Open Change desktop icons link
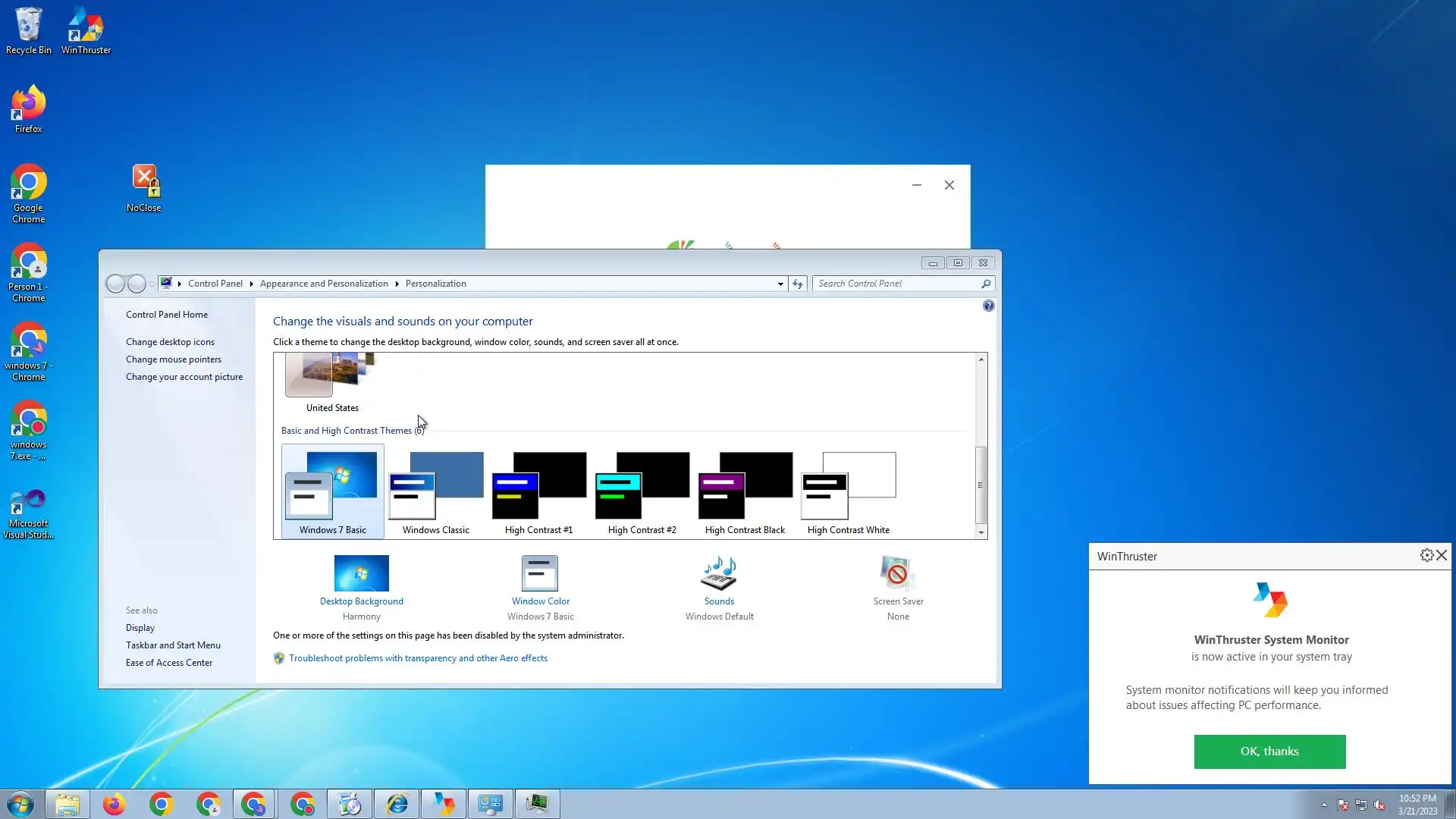 (x=170, y=342)
